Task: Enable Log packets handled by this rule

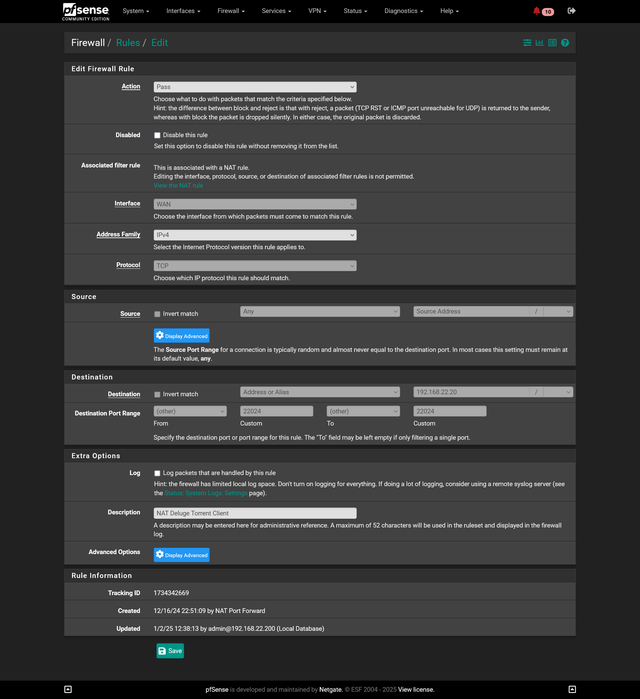Action: [157, 473]
